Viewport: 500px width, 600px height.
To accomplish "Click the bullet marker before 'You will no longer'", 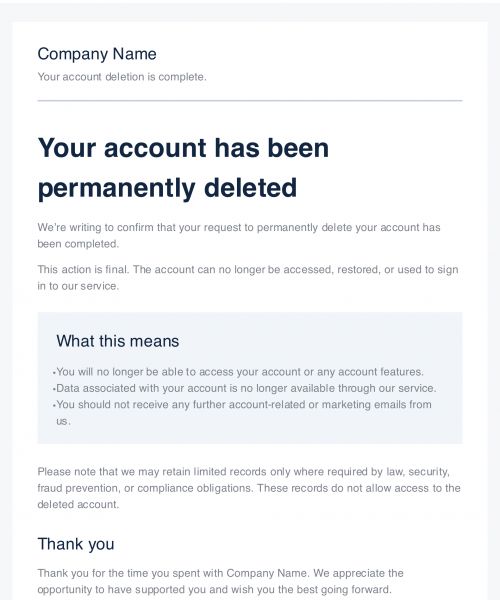I will (x=54, y=373).
